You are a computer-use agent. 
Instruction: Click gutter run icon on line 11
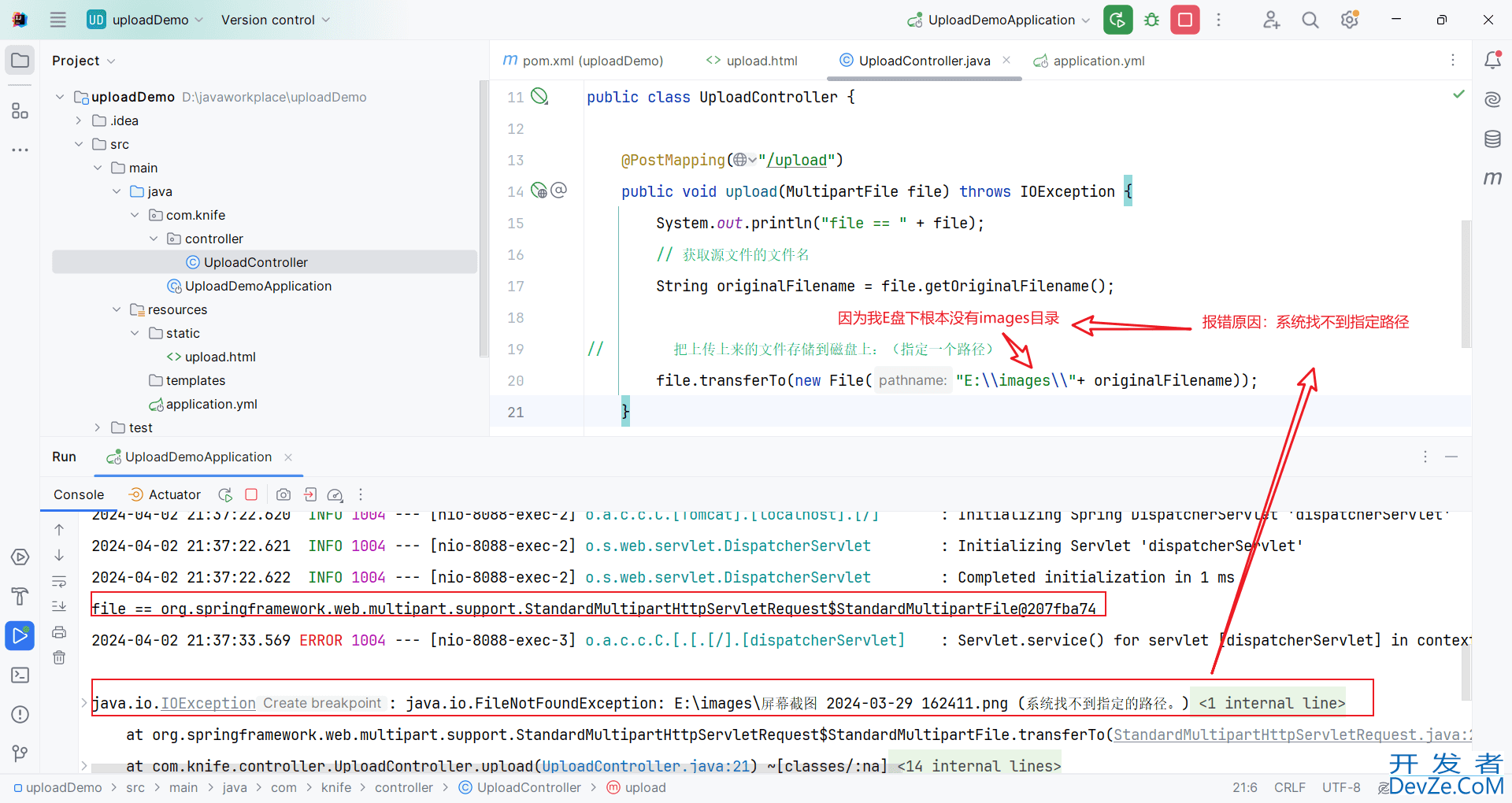click(x=539, y=96)
